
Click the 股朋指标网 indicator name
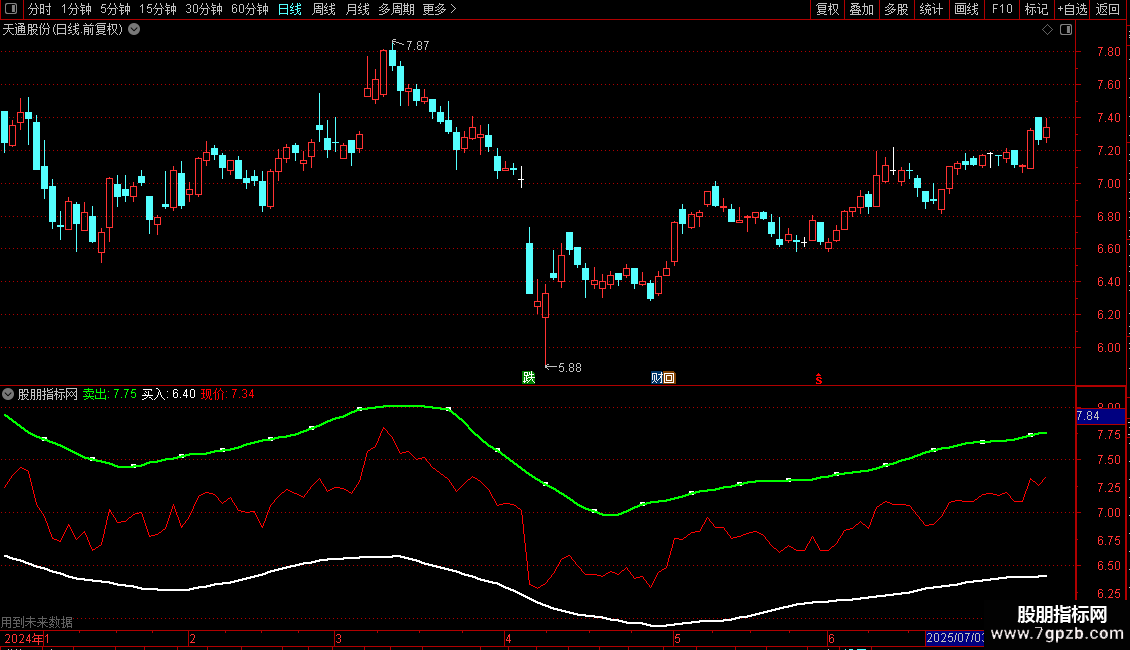[48, 394]
